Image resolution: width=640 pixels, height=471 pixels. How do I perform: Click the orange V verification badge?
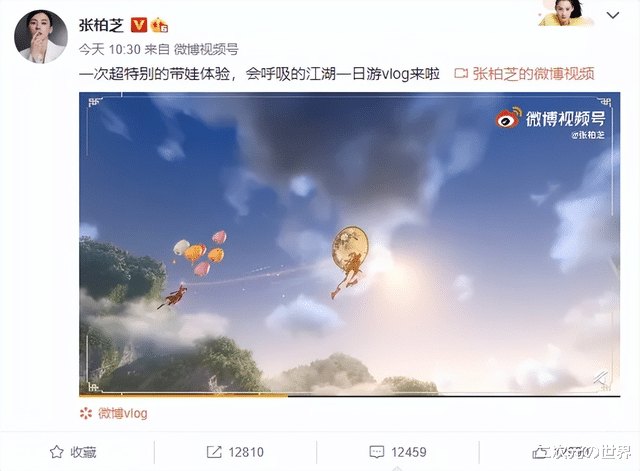(139, 25)
